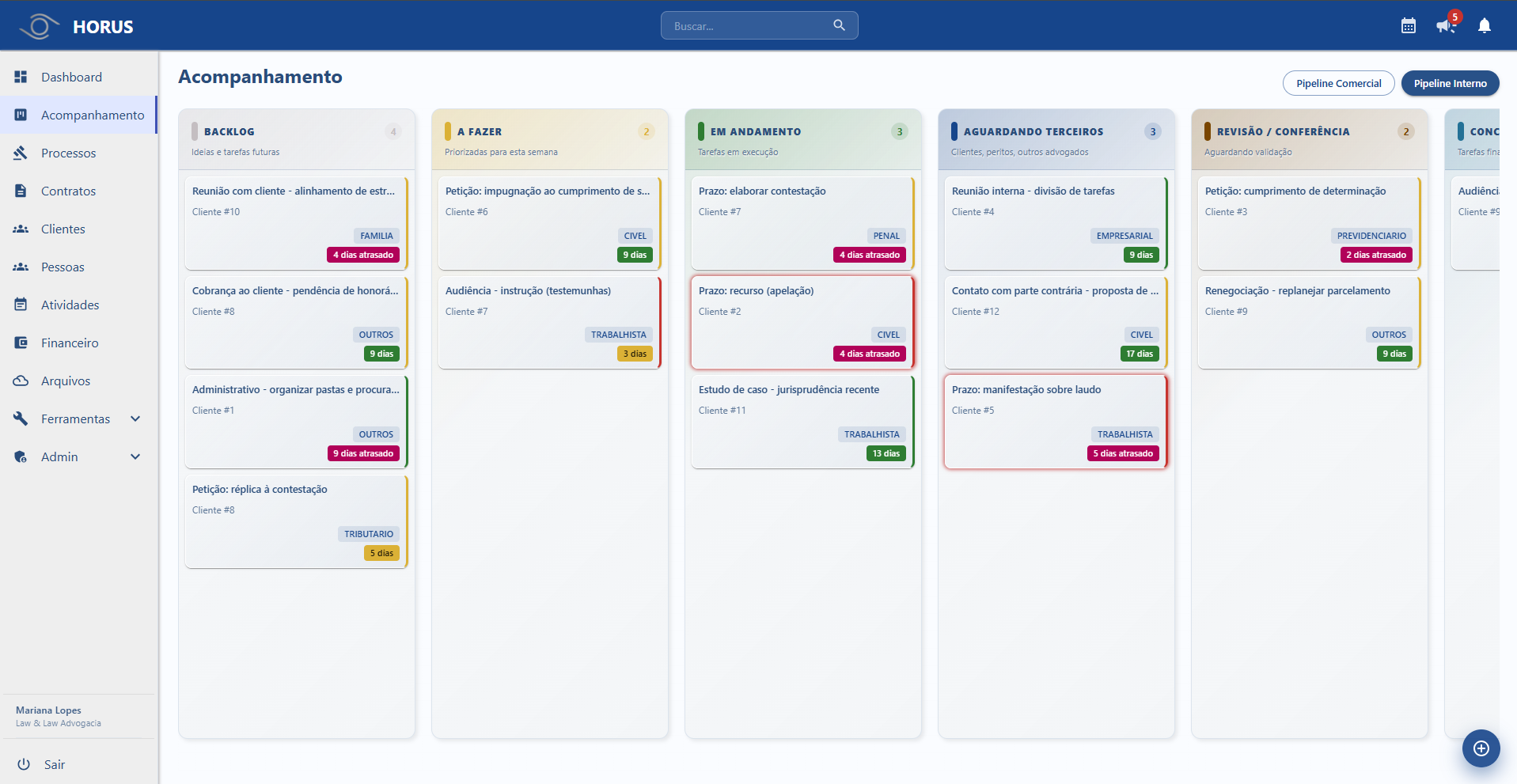Click the round add task button
The height and width of the screenshot is (784, 1517).
pyautogui.click(x=1481, y=748)
